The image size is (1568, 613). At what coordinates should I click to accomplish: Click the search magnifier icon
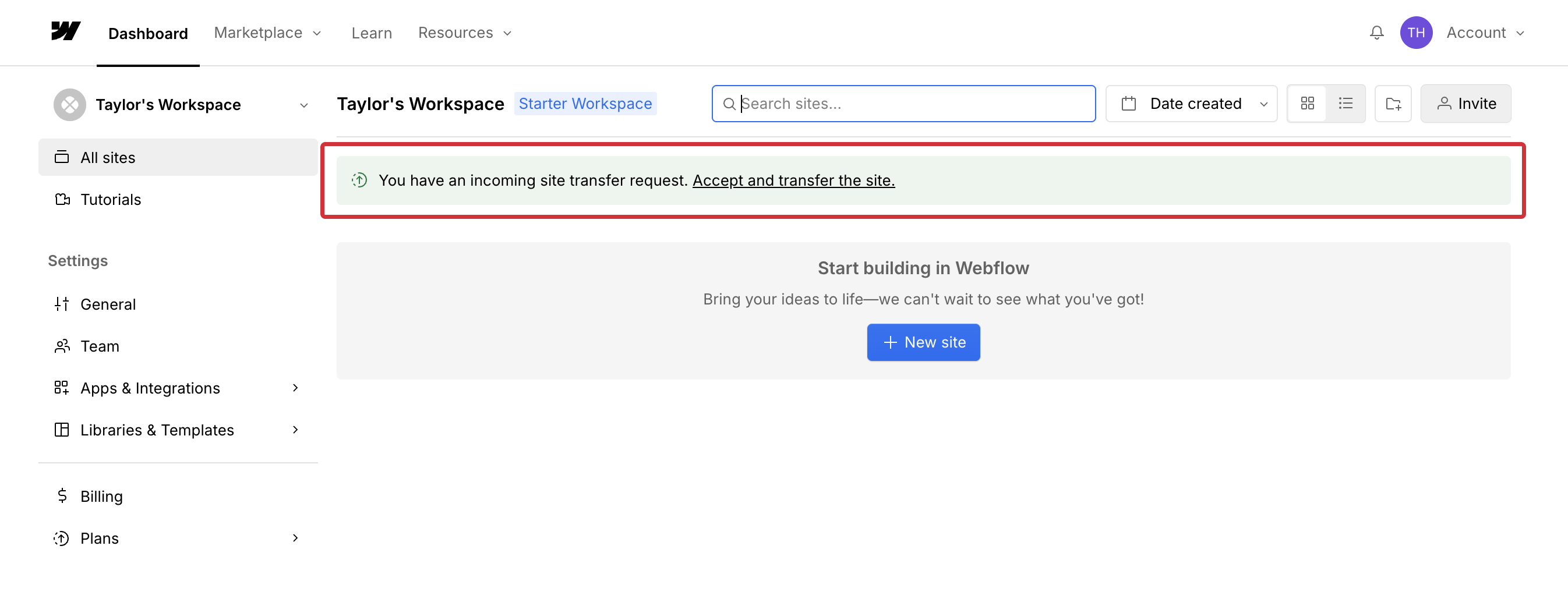pyautogui.click(x=729, y=104)
